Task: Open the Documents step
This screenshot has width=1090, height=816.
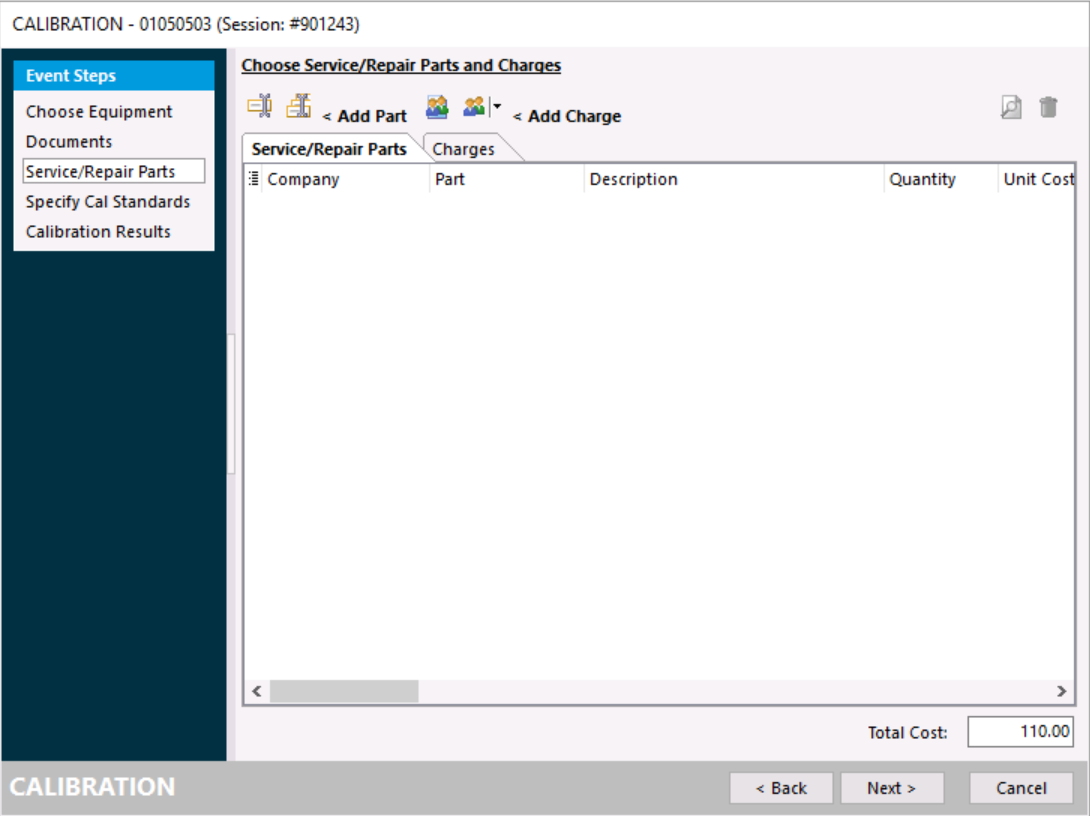Action: click(69, 142)
